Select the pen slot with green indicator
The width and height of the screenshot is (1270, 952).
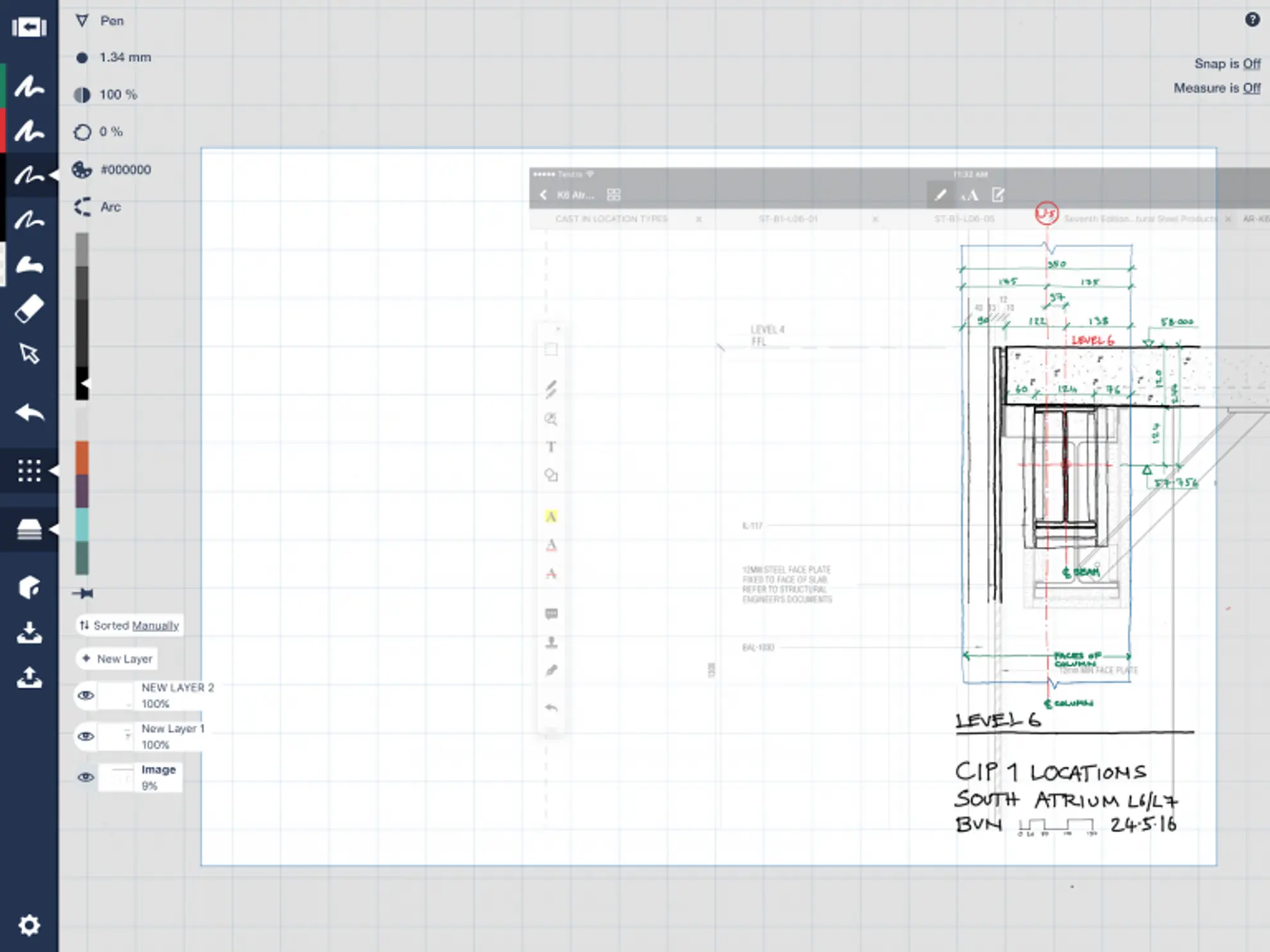click(x=29, y=87)
